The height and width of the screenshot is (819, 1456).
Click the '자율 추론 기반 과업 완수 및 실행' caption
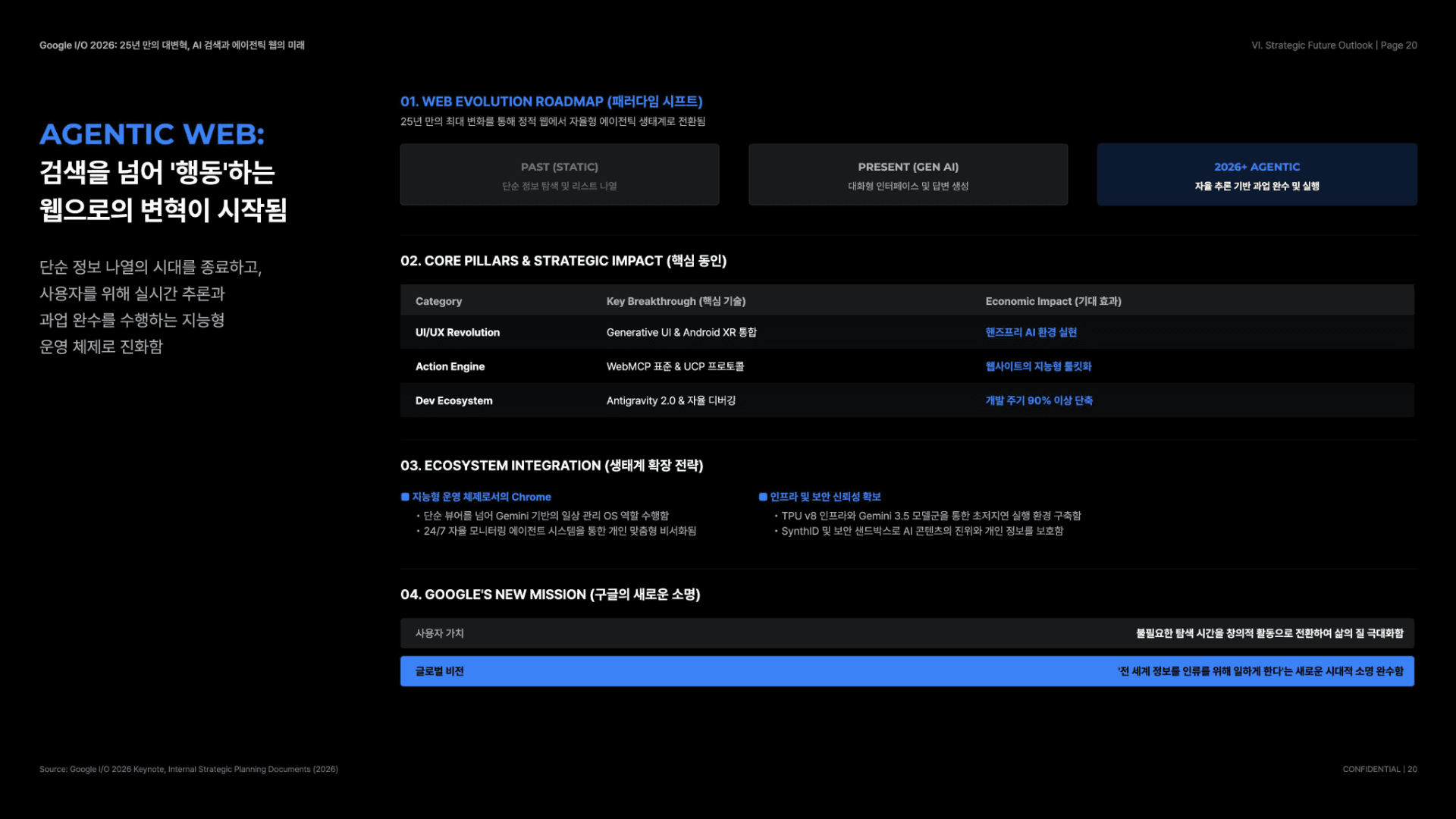click(1257, 186)
